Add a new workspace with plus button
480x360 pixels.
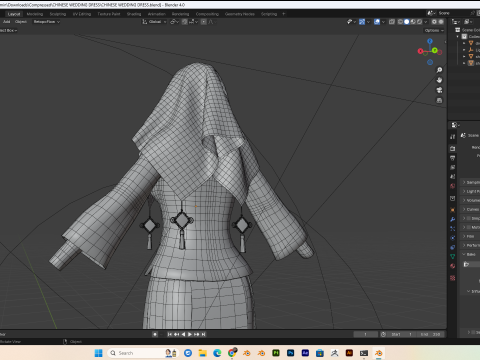[284, 14]
